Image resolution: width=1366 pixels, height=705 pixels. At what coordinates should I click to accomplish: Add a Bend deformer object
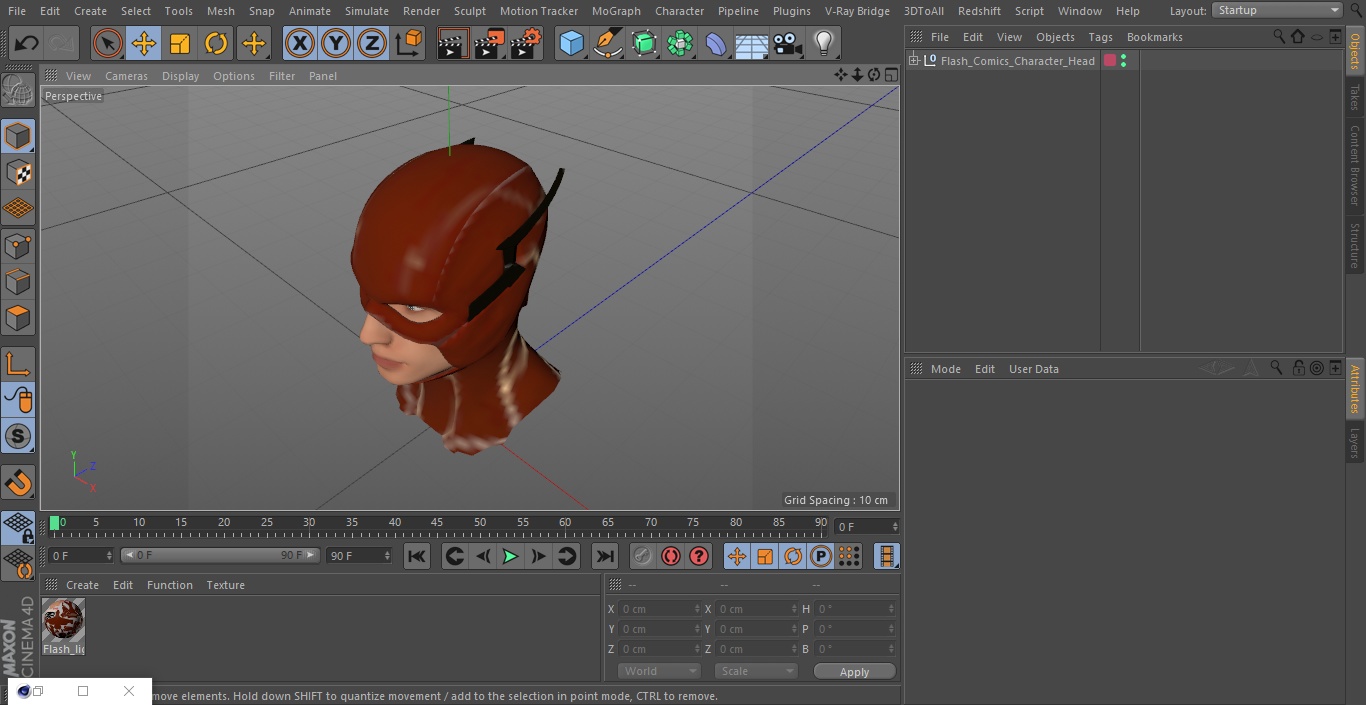pos(716,43)
